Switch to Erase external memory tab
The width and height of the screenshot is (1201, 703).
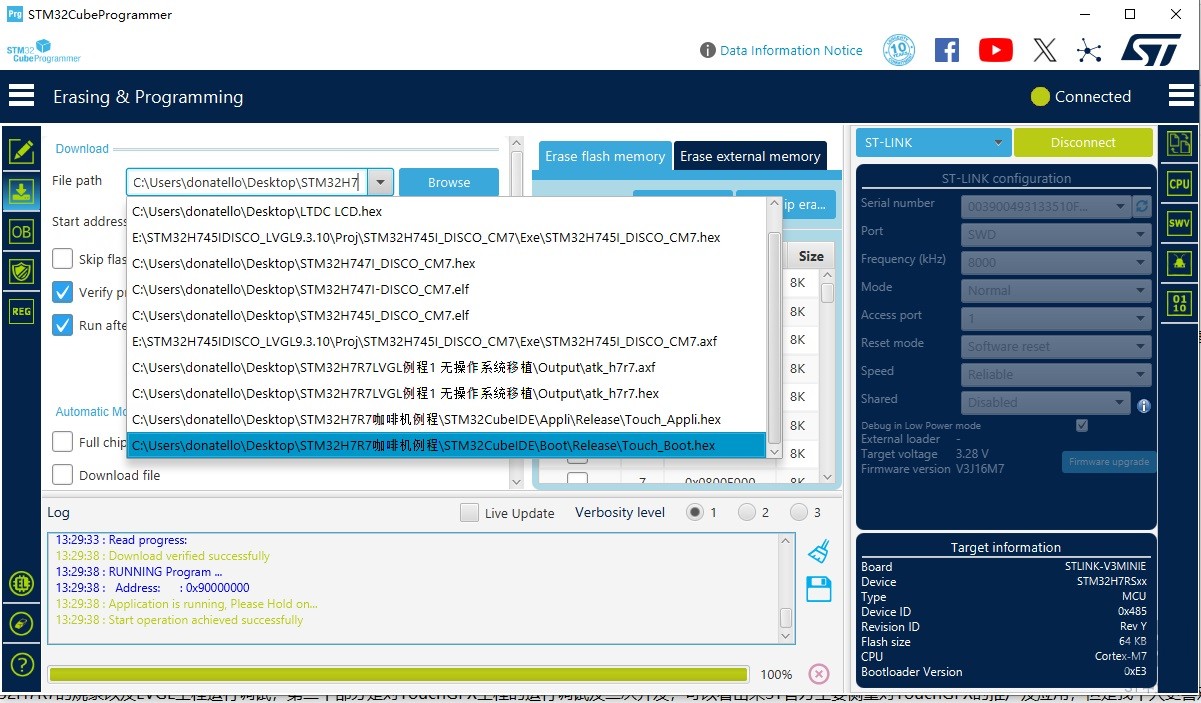(750, 156)
